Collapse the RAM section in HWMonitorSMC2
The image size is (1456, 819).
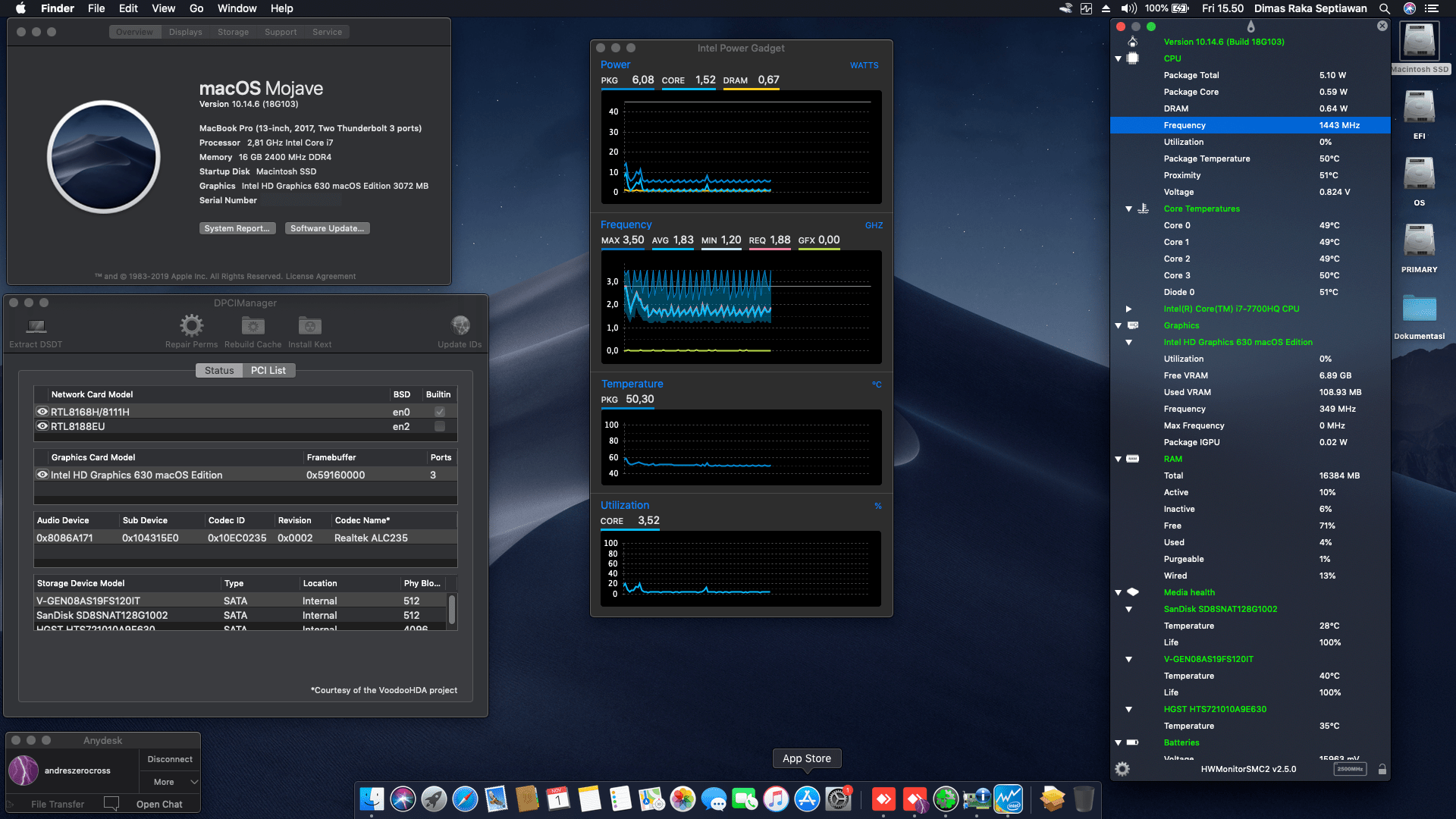(x=1118, y=459)
